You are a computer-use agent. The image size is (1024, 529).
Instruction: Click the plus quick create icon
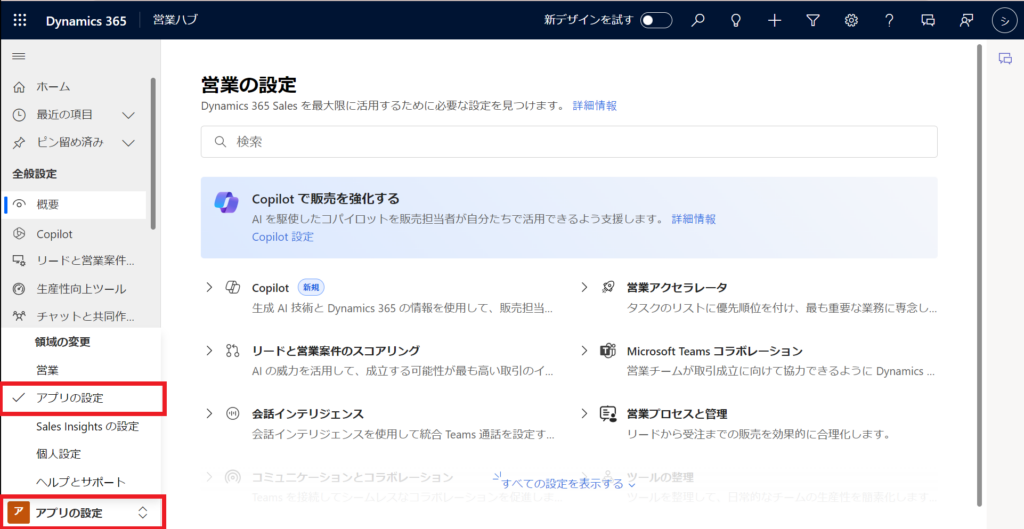click(x=775, y=20)
